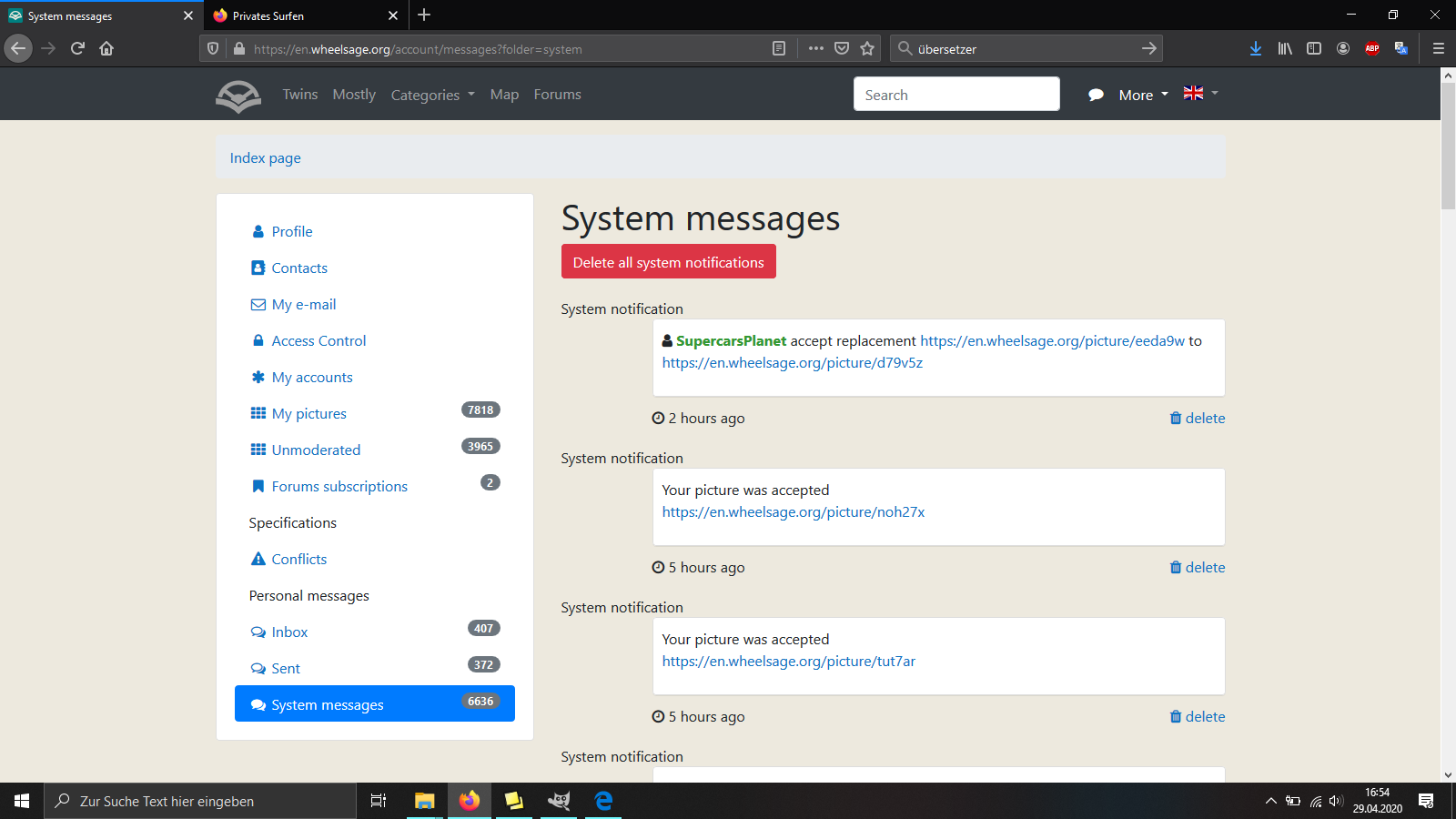Open Task View on the taskbar
The height and width of the screenshot is (819, 1456).
click(x=379, y=801)
